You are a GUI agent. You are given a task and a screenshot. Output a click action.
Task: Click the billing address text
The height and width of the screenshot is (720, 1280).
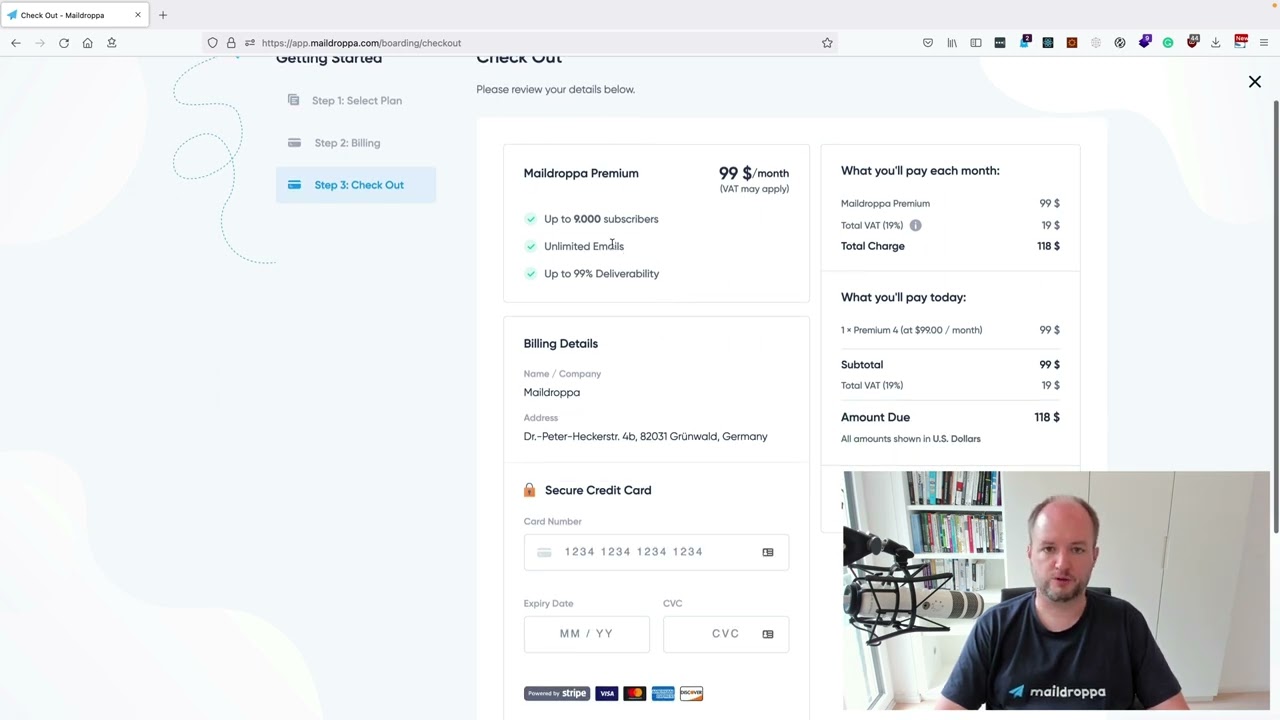(646, 437)
